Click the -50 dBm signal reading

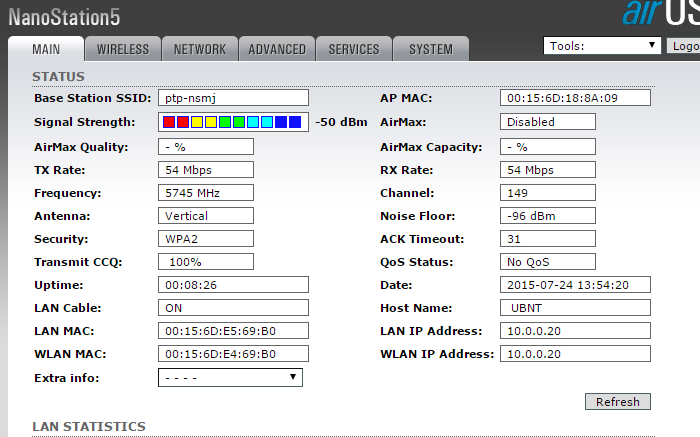tap(342, 122)
